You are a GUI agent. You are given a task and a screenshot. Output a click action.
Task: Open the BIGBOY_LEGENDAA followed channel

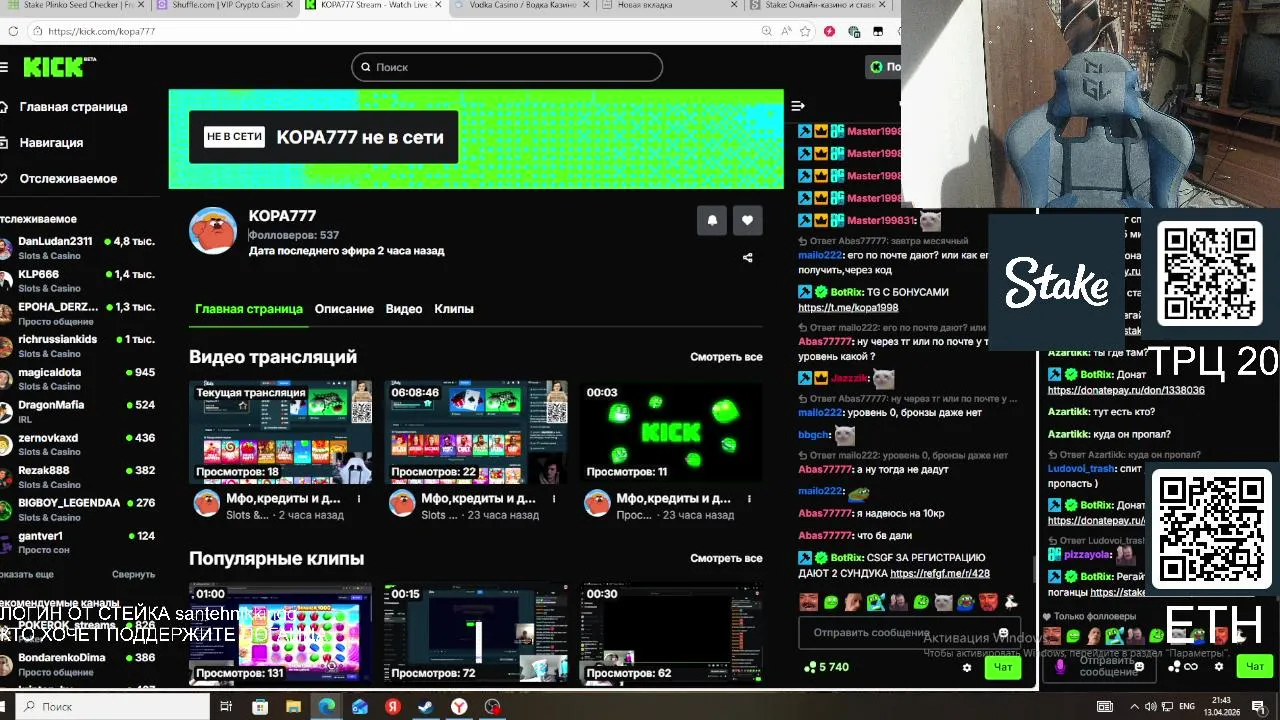click(78, 510)
